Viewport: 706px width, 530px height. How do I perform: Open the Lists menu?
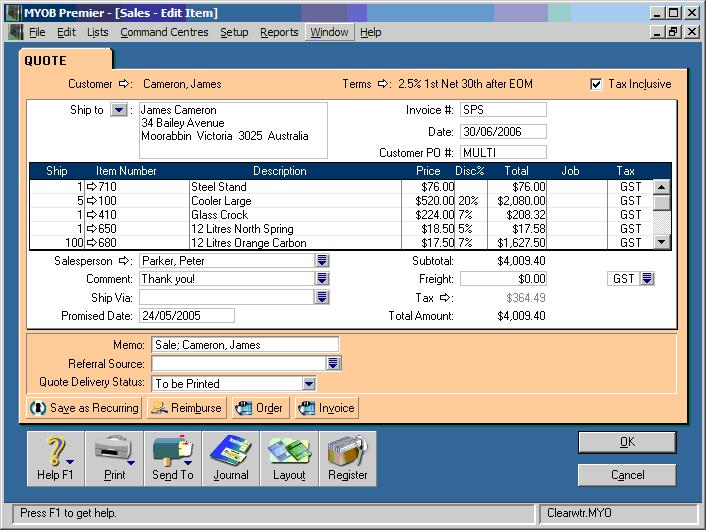click(98, 32)
